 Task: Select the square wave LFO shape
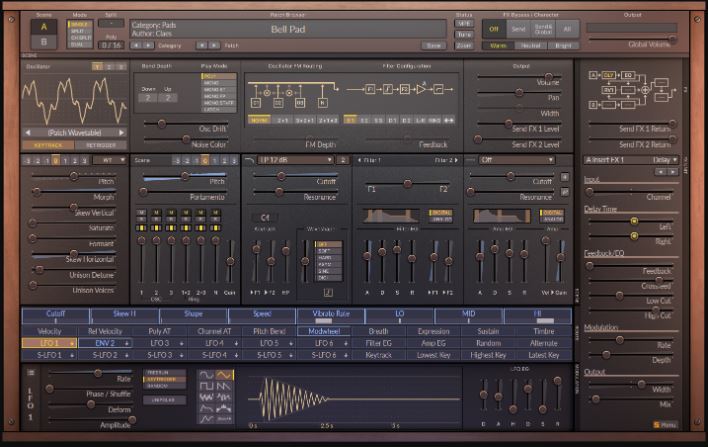(x=206, y=386)
